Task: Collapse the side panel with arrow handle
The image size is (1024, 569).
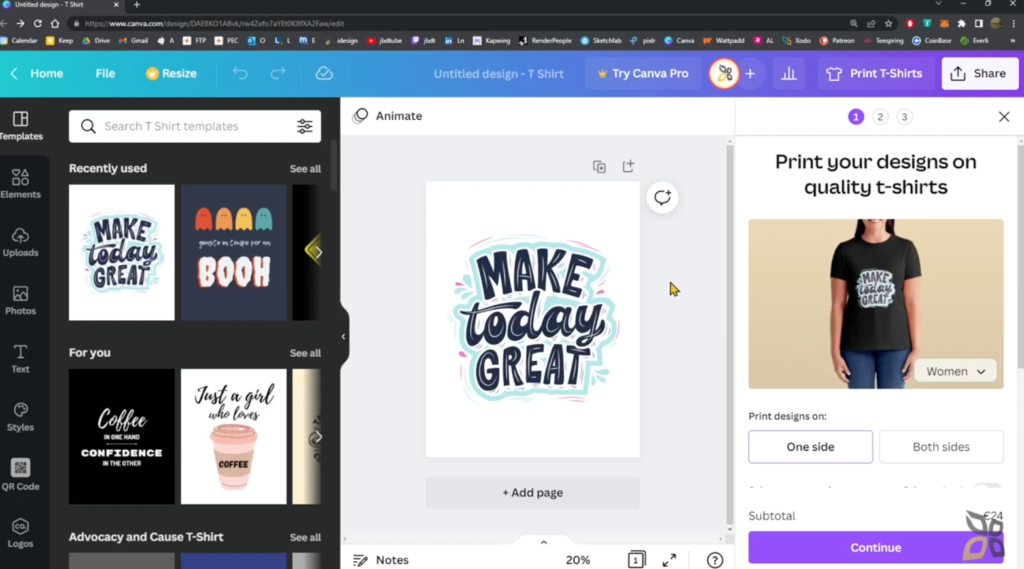Action: click(x=344, y=336)
